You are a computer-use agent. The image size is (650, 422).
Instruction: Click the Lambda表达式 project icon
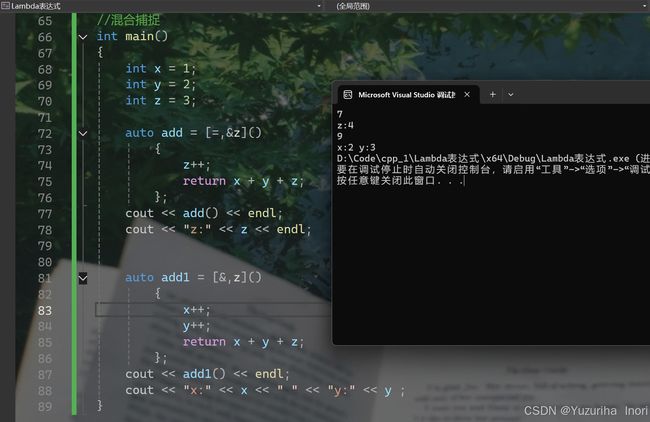click(x=5, y=6)
